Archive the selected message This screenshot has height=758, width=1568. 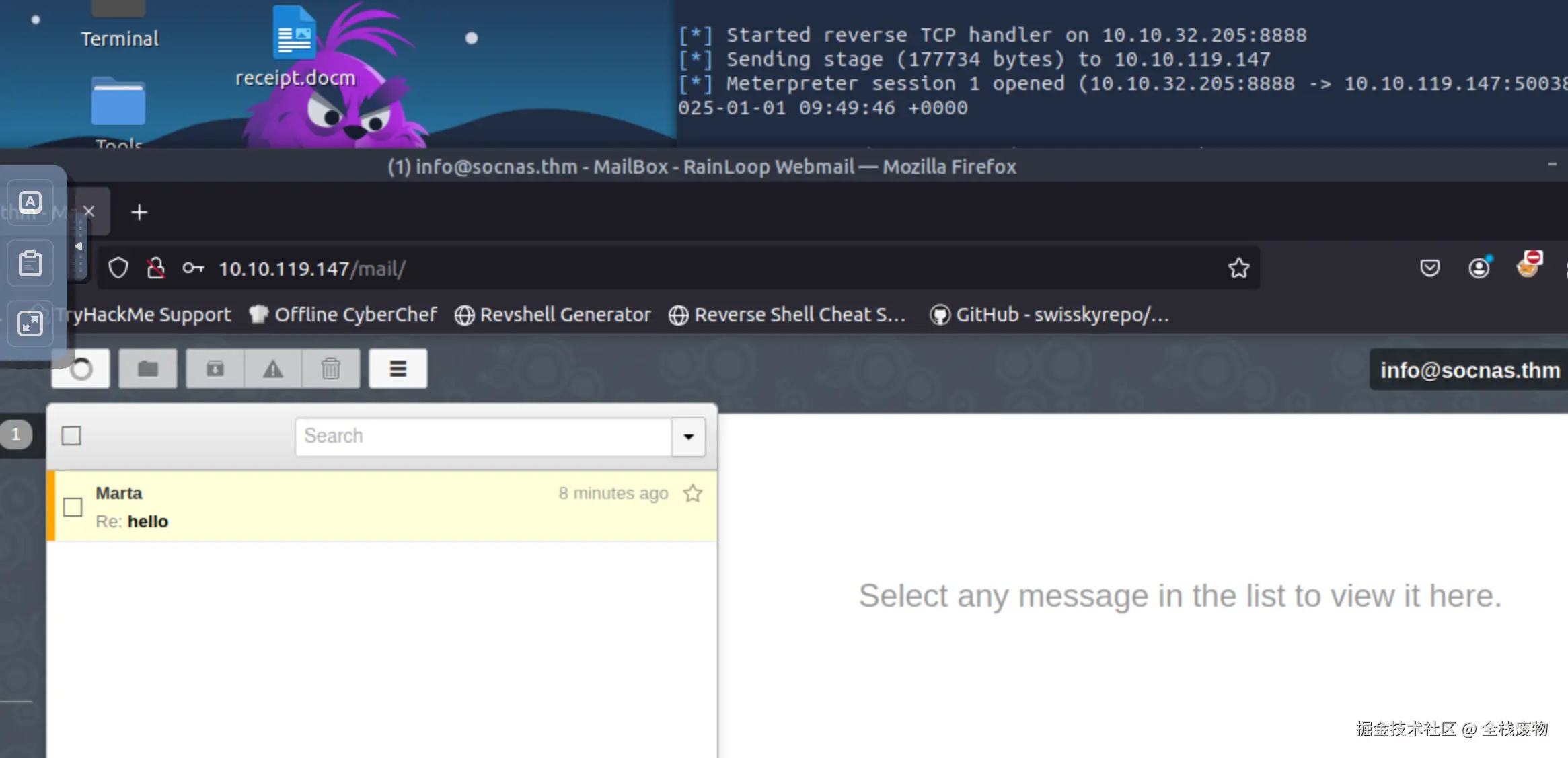215,369
